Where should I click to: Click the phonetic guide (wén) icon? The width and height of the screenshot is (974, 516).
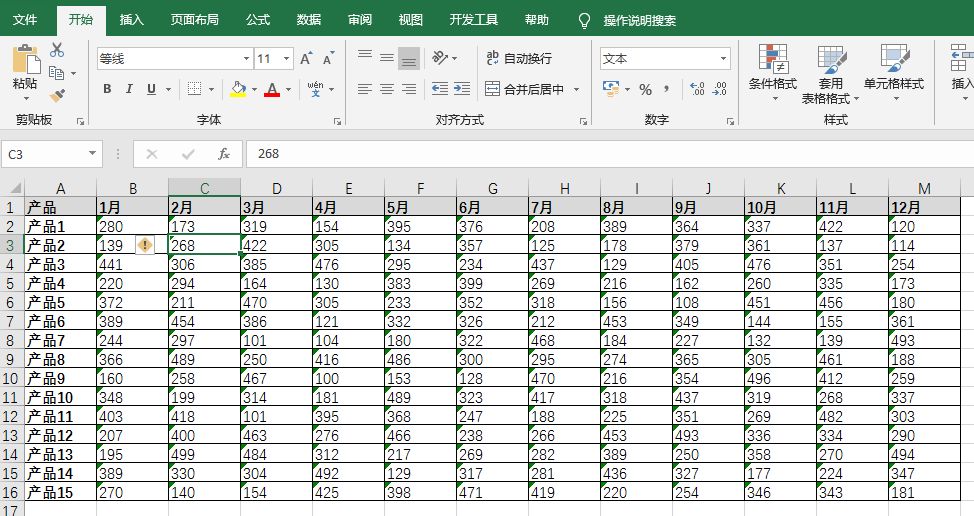316,89
